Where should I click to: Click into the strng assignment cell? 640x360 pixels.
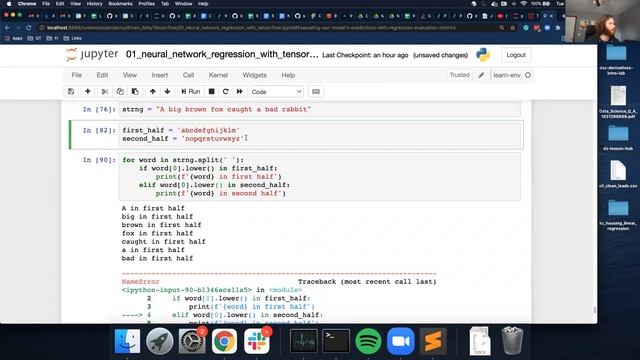pos(320,109)
